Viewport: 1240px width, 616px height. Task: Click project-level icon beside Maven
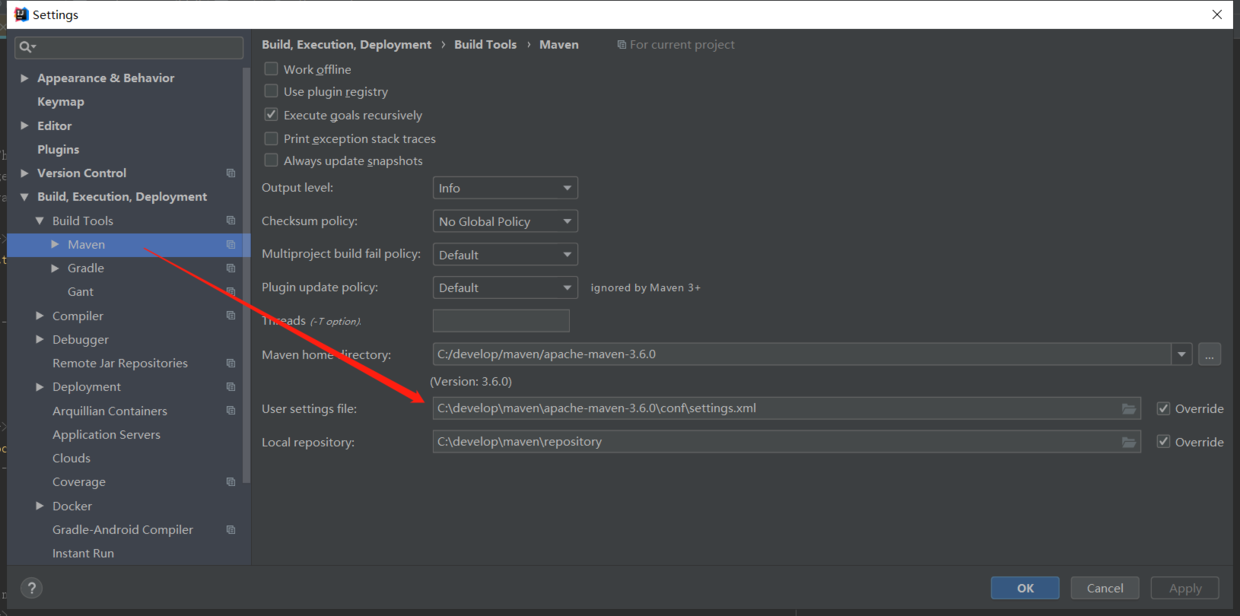point(231,245)
